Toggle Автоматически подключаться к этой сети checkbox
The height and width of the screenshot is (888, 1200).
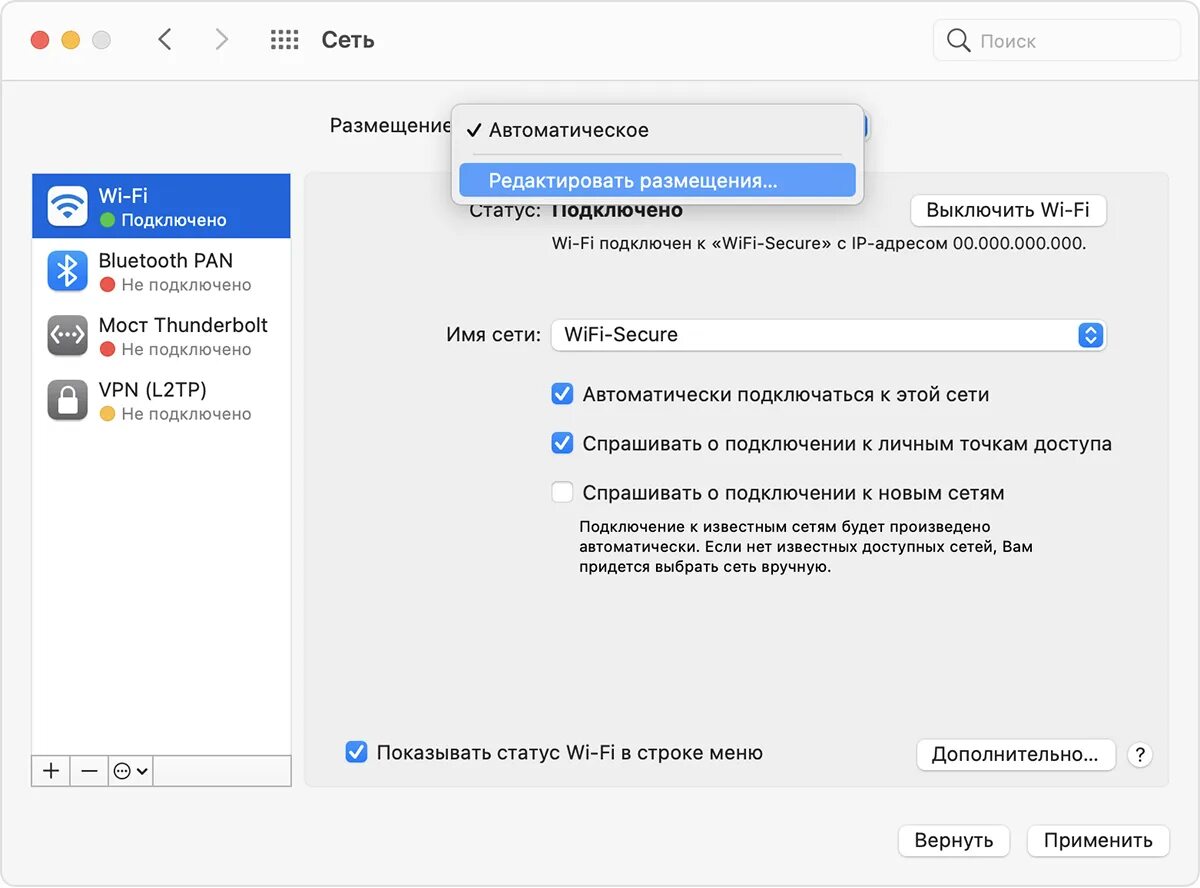562,394
